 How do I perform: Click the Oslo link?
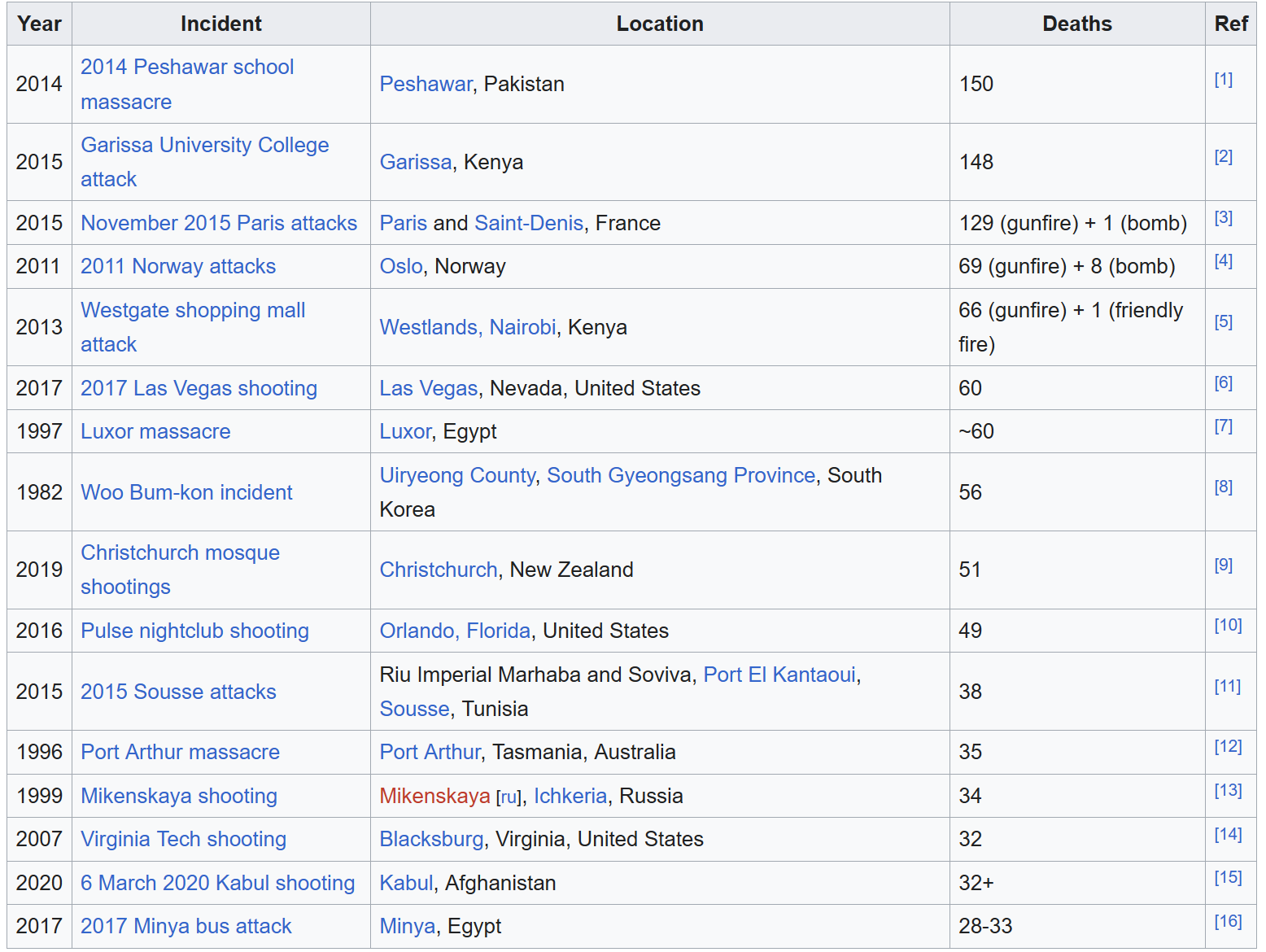[401, 266]
